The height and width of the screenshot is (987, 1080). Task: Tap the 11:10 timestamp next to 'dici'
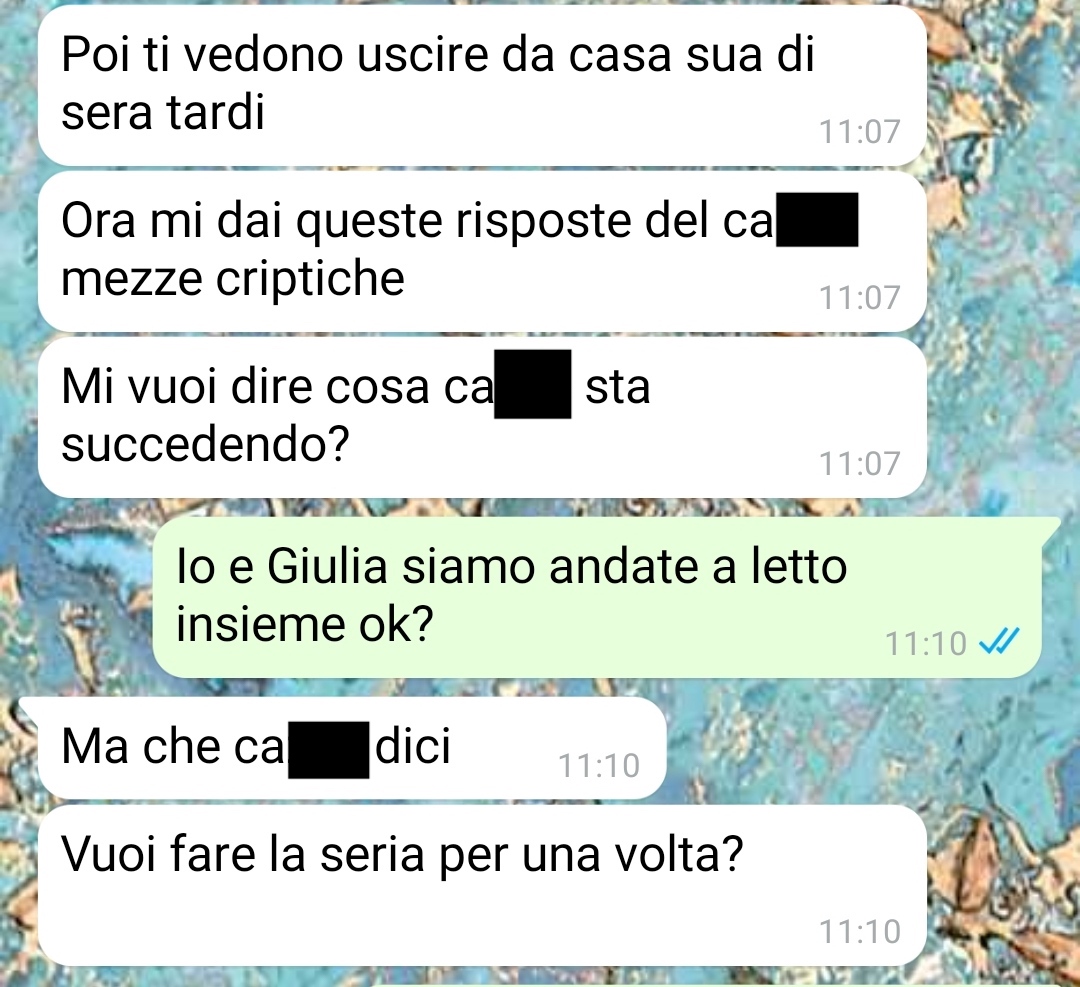point(599,765)
